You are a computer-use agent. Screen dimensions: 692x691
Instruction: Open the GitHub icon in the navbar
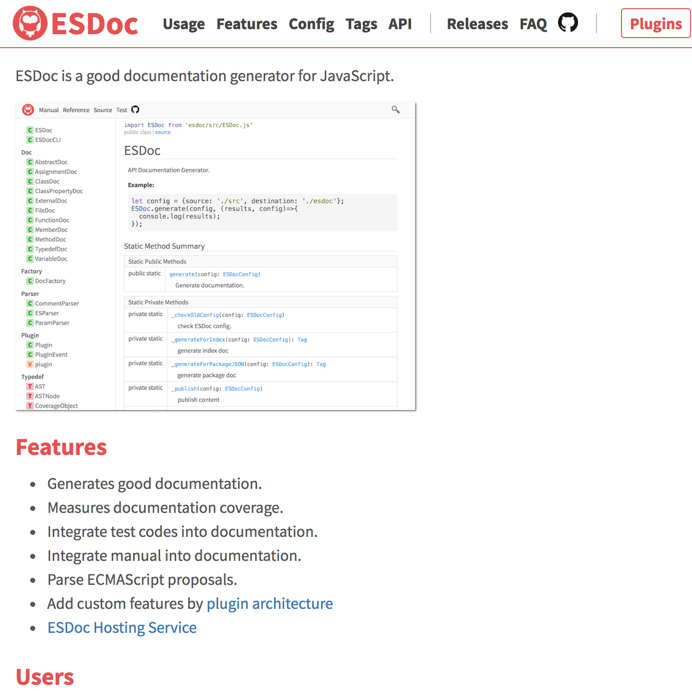[568, 23]
